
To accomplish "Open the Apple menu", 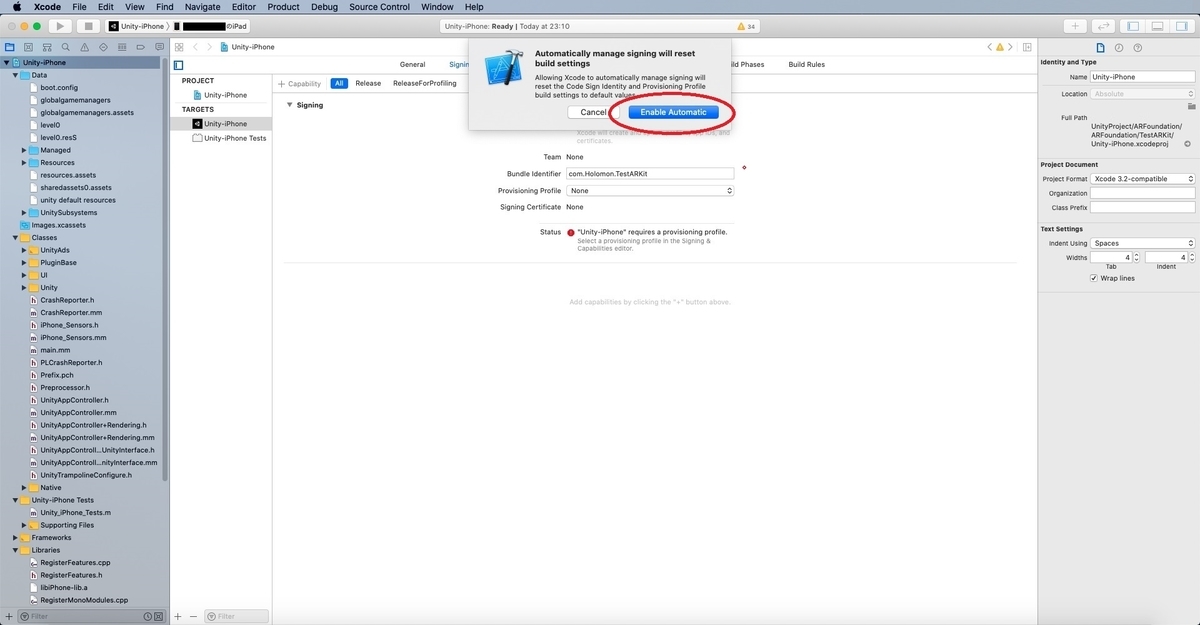I will click(x=17, y=7).
